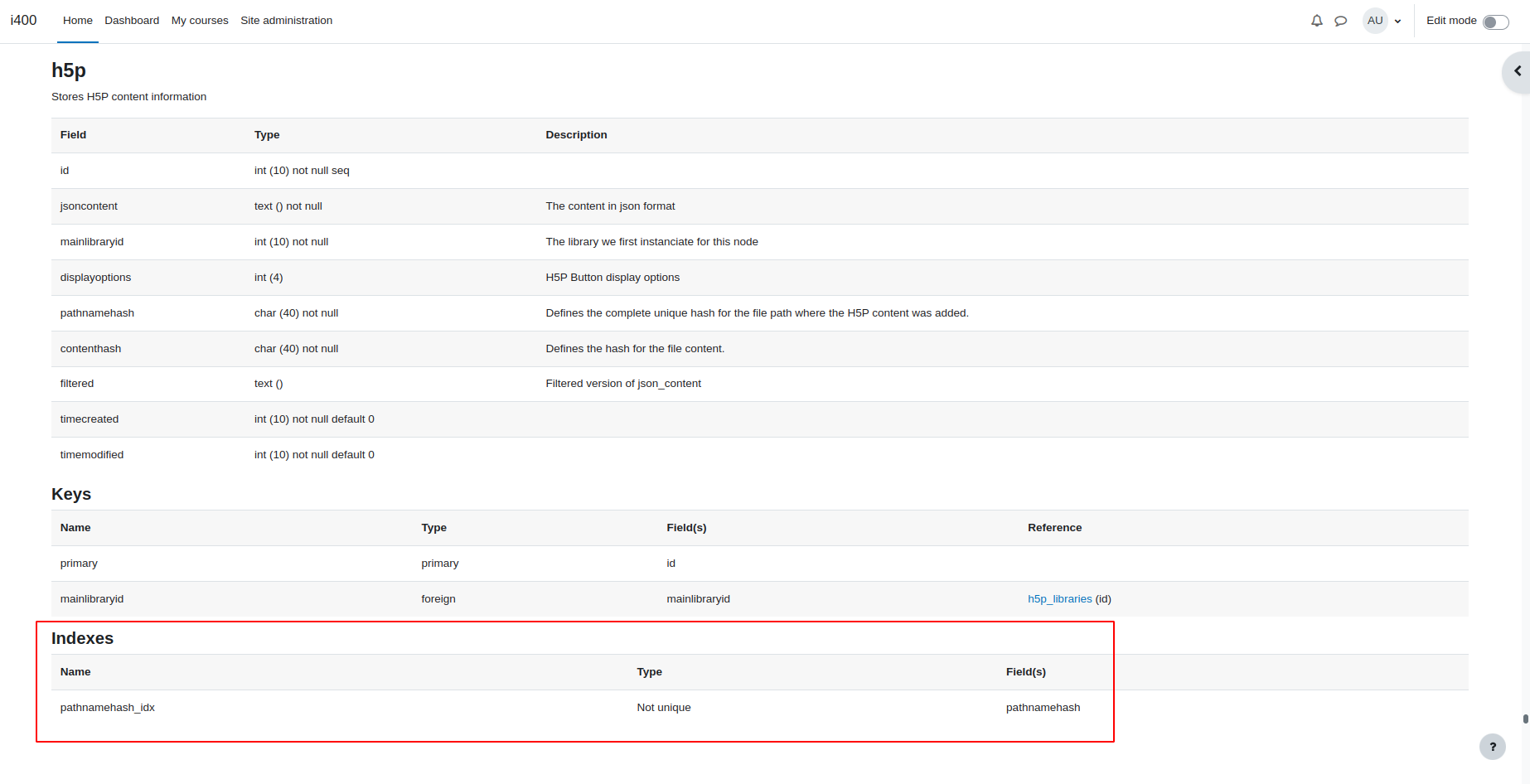Click 'H5P Button display options' description

(x=612, y=278)
